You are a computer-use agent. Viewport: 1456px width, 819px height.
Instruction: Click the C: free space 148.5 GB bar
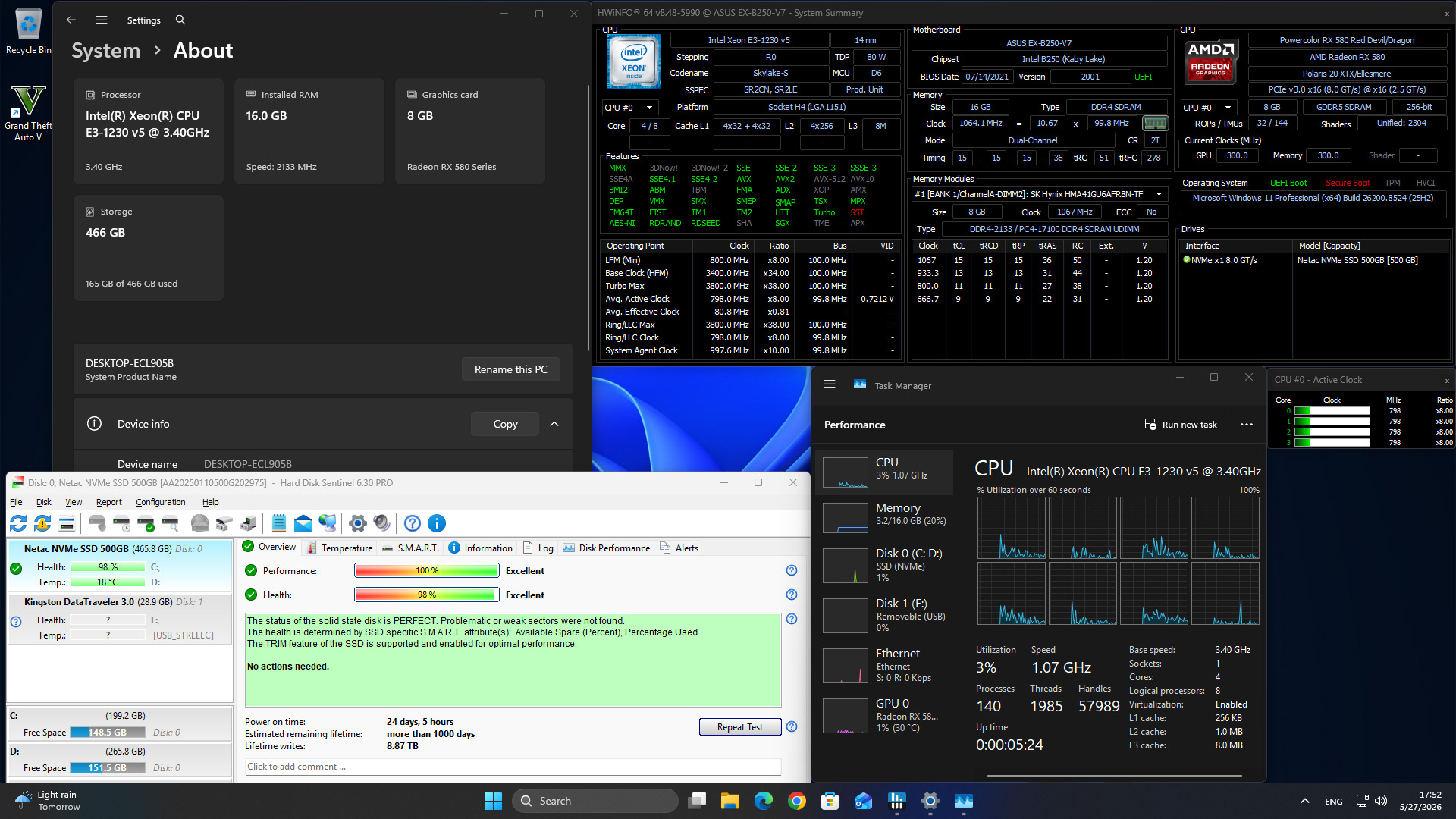tap(108, 732)
